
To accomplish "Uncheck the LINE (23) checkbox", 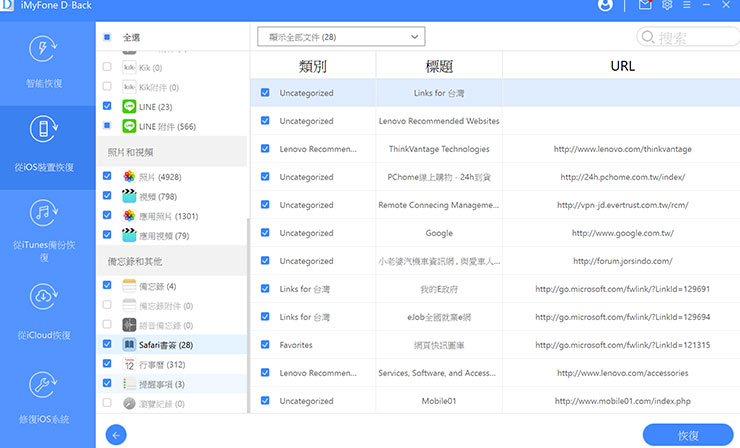I will [x=107, y=106].
